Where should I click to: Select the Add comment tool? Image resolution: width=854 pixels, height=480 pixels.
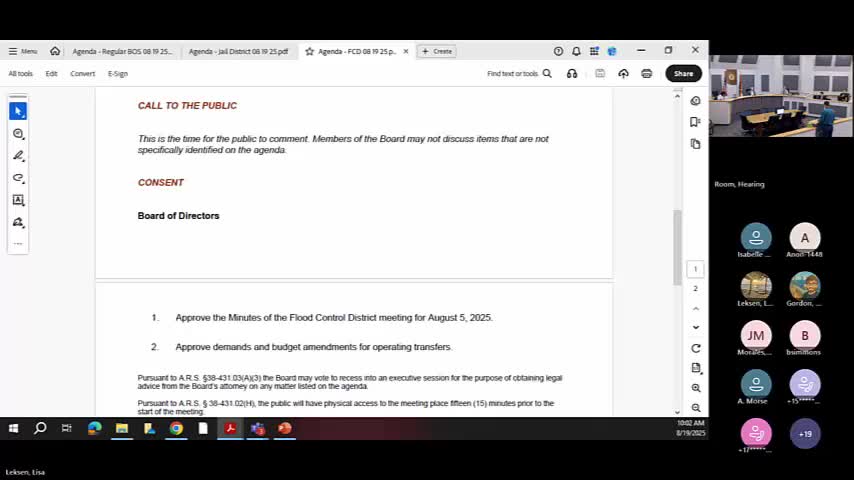pyautogui.click(x=18, y=133)
